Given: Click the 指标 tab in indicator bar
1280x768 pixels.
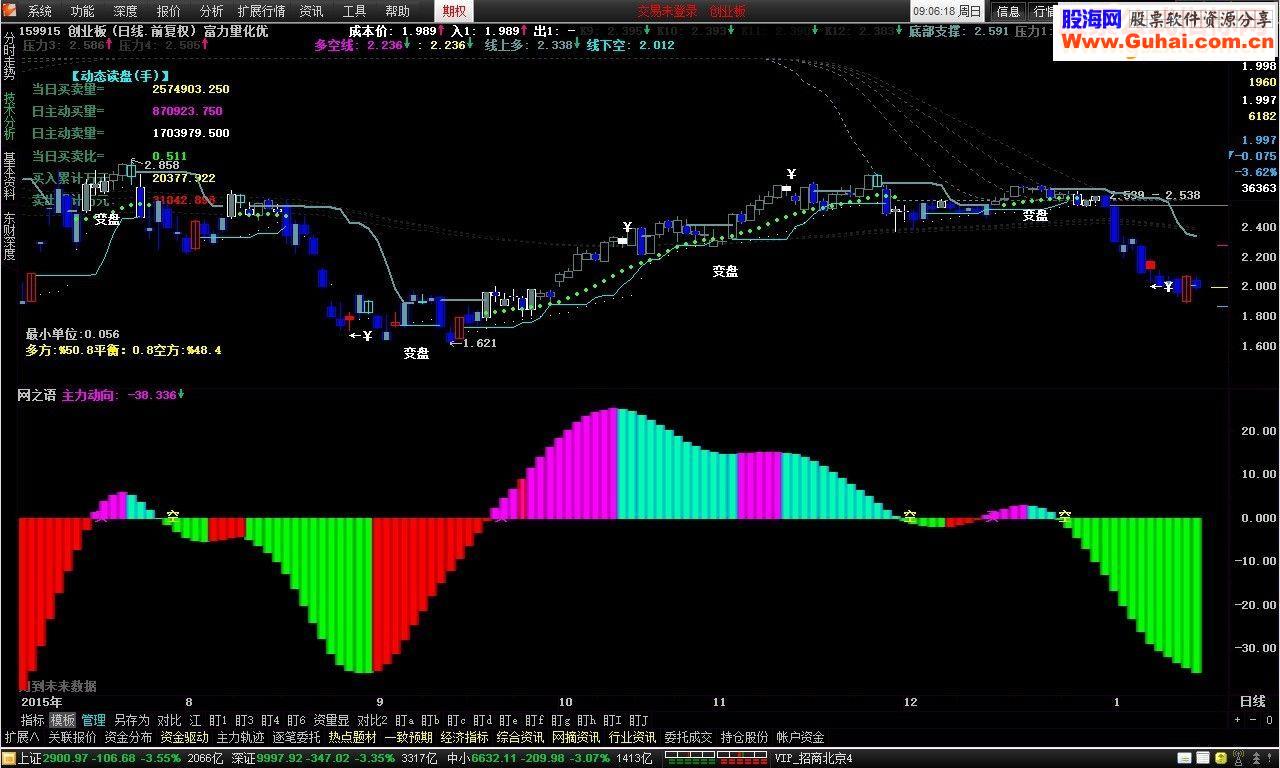Looking at the screenshot, I should pos(32,720).
